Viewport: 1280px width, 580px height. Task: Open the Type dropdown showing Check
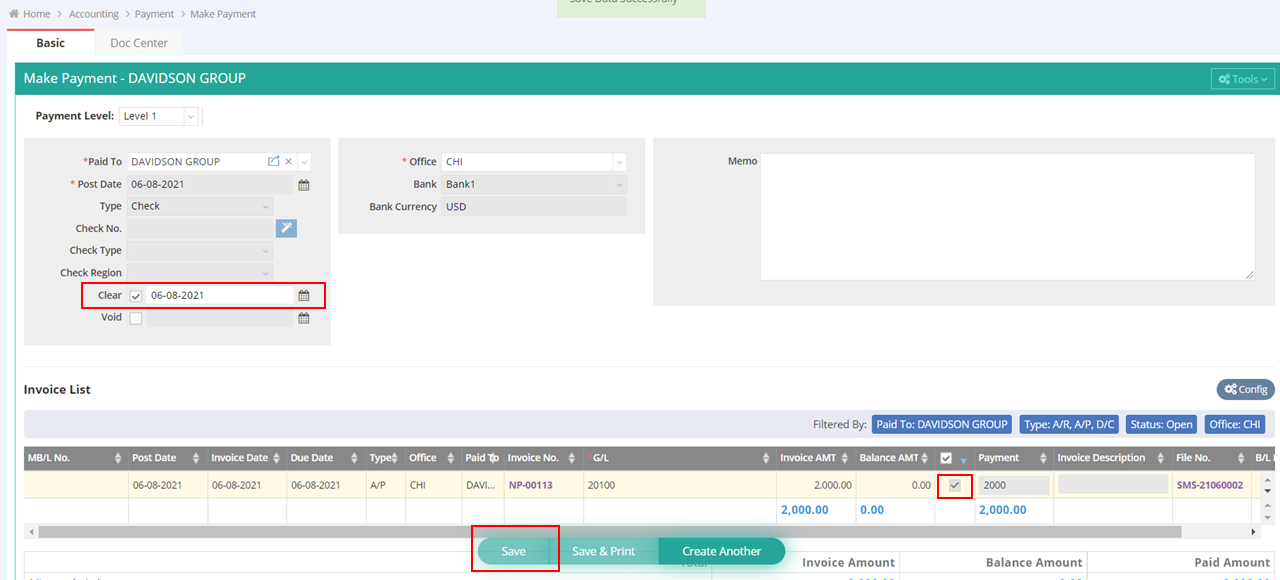[200, 206]
